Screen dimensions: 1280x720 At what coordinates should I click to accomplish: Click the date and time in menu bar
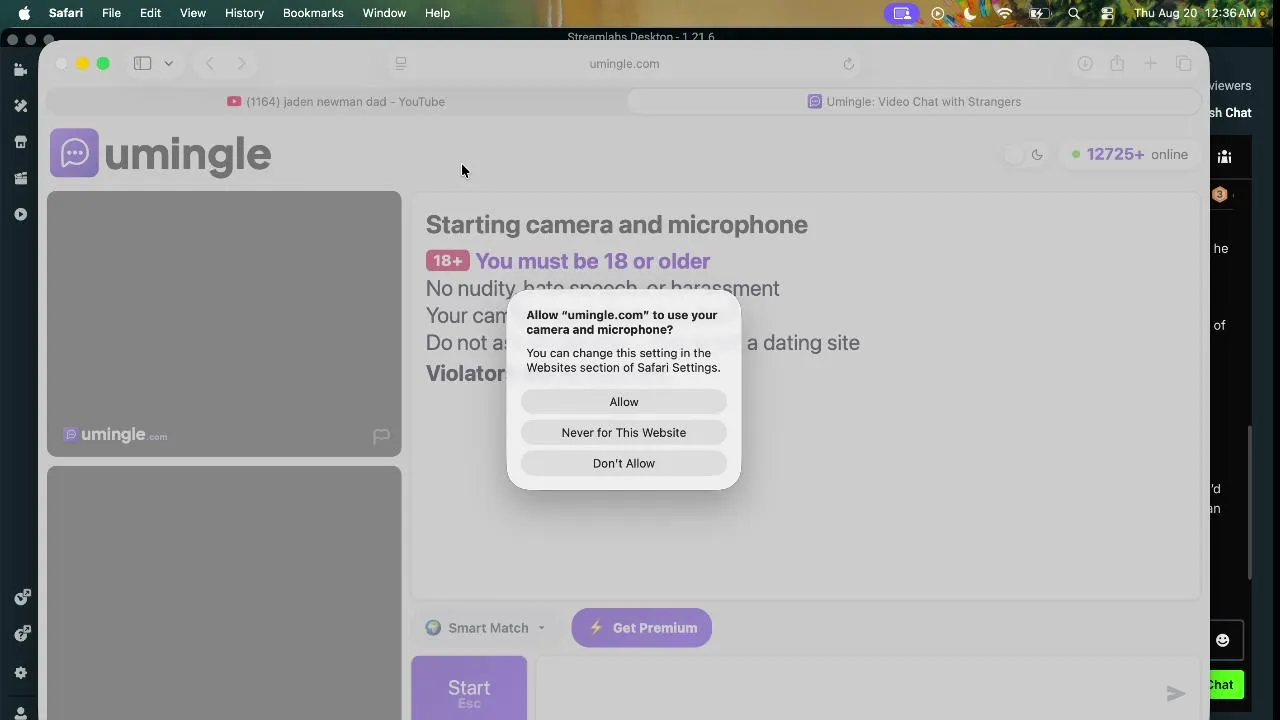tap(1194, 13)
